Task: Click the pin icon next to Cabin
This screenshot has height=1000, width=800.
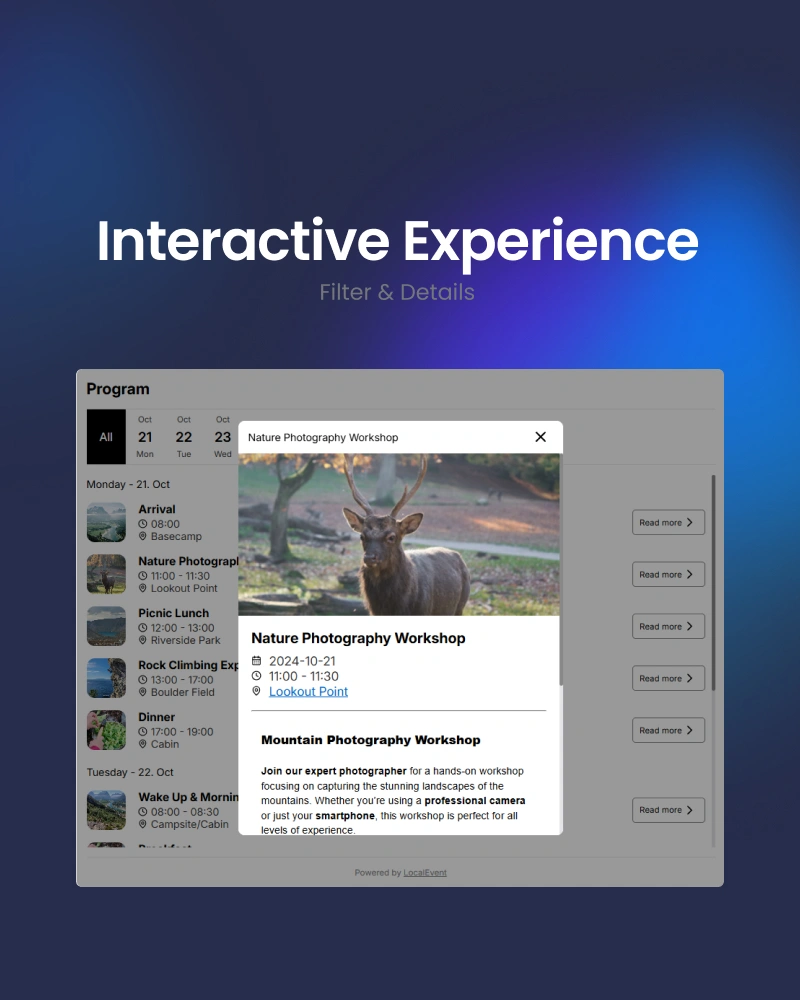Action: (x=143, y=744)
